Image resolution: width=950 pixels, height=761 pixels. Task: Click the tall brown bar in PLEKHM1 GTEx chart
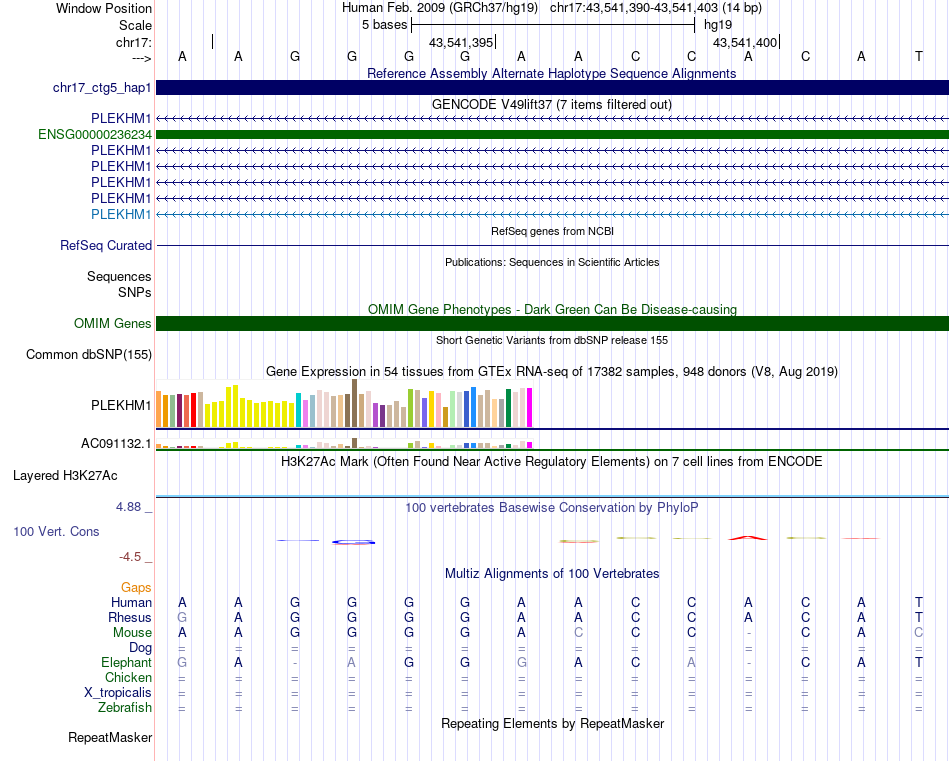pos(354,404)
